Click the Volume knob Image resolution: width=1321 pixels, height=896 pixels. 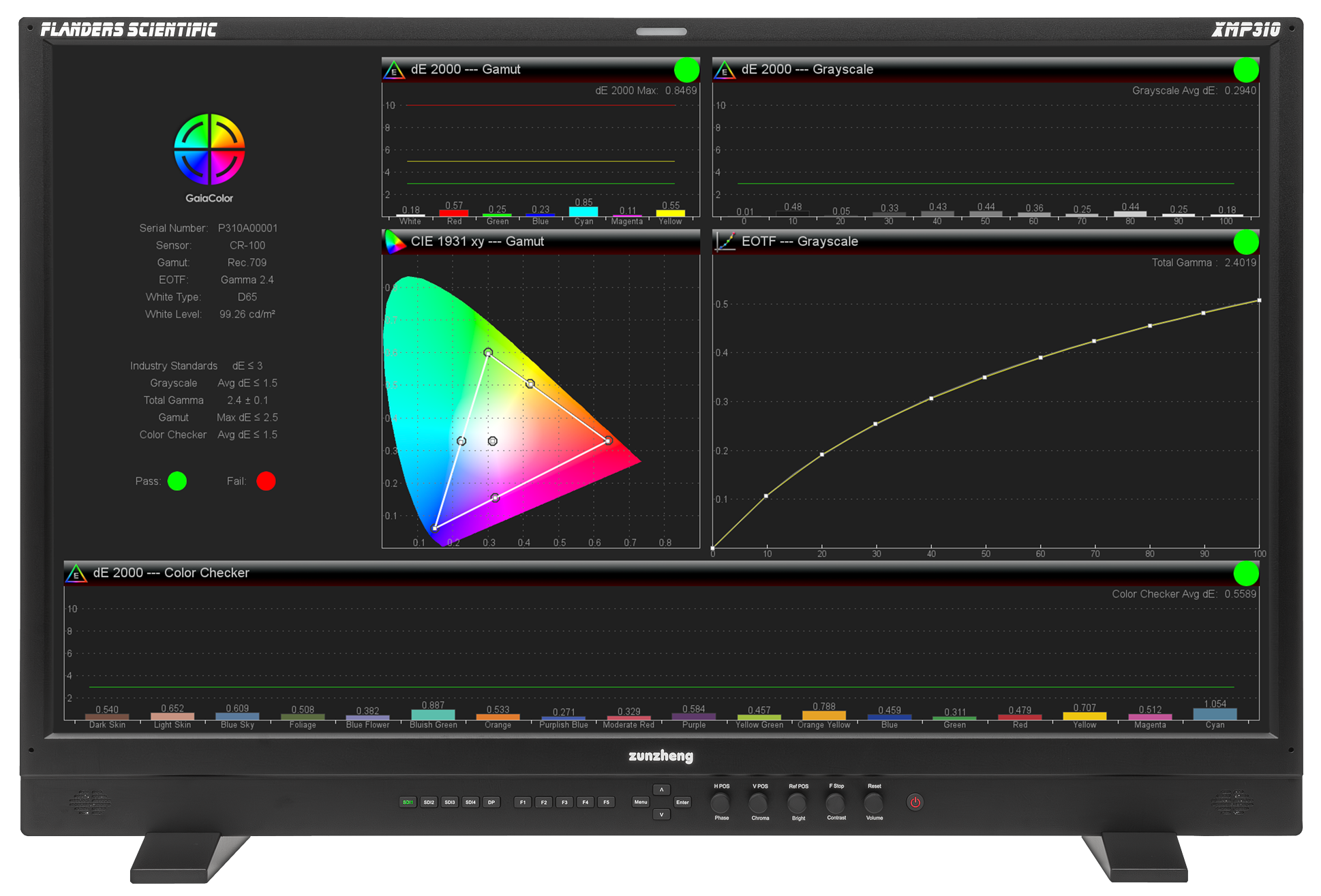tap(874, 803)
